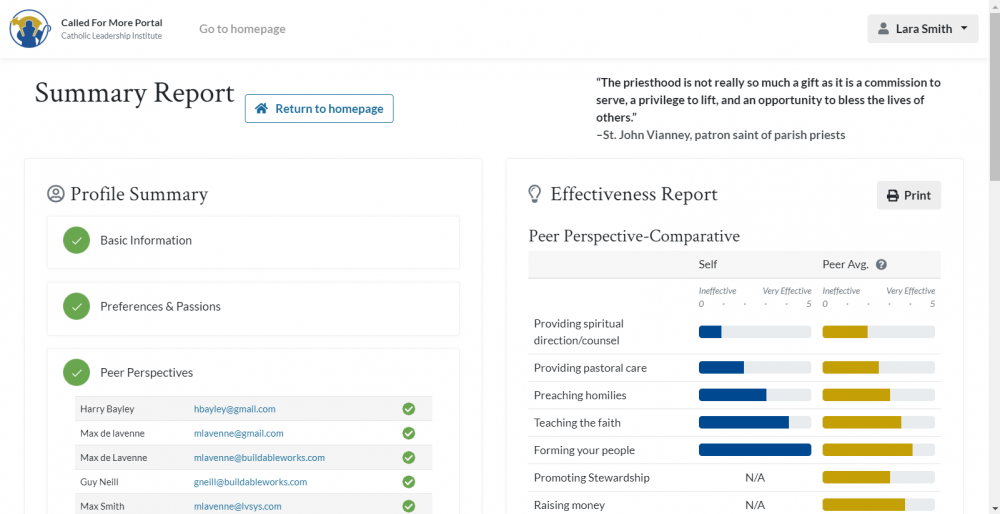The image size is (1000, 514).
Task: Click Peer Avg. bar for Raising money
Action: coord(879,504)
